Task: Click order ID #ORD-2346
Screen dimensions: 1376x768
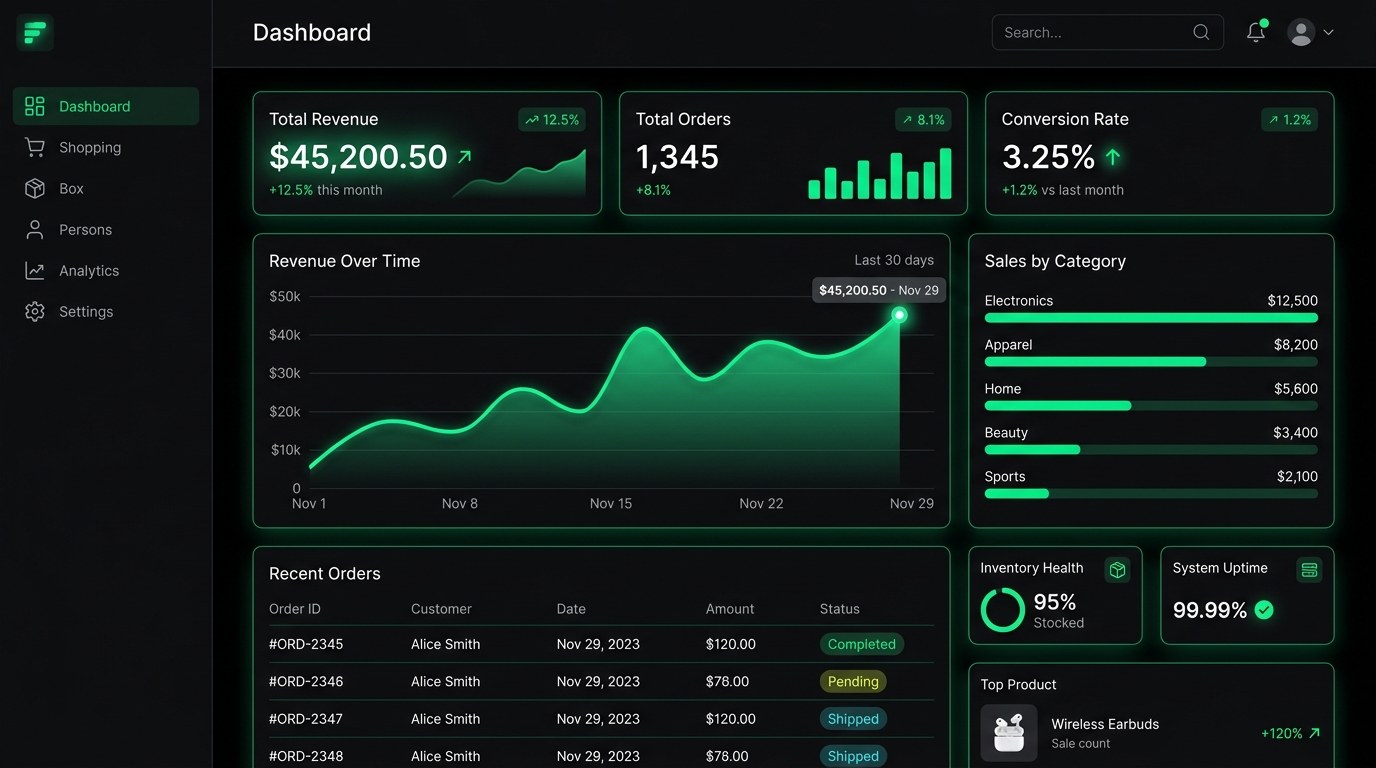Action: coord(306,681)
